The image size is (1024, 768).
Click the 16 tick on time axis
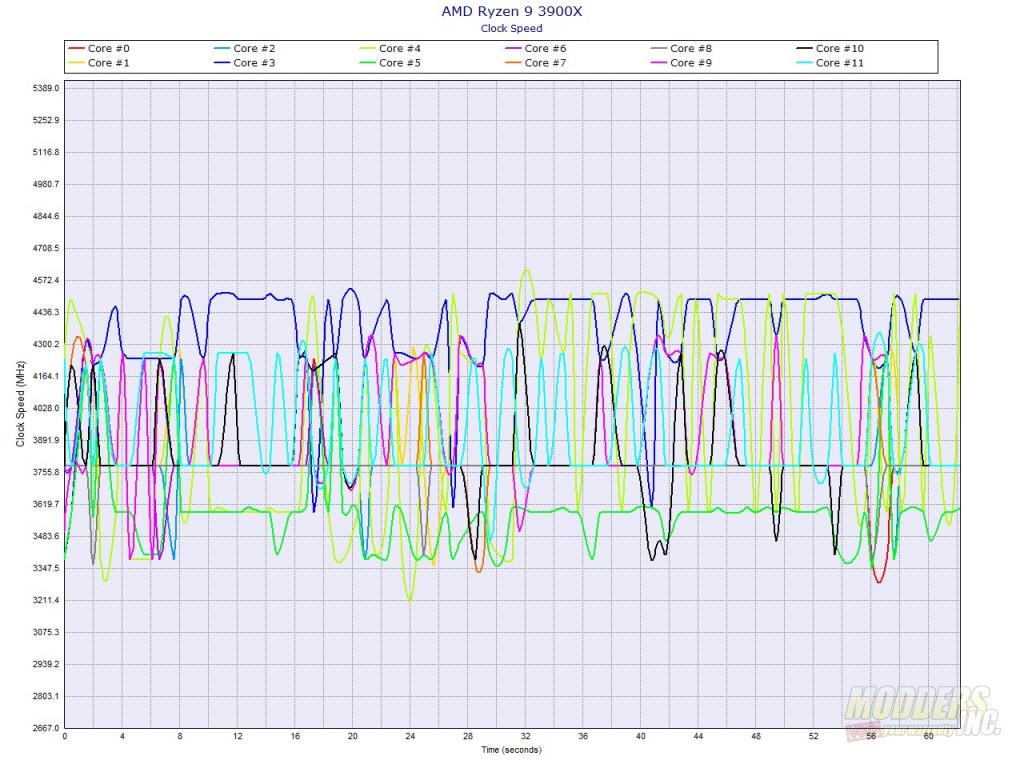pos(295,736)
